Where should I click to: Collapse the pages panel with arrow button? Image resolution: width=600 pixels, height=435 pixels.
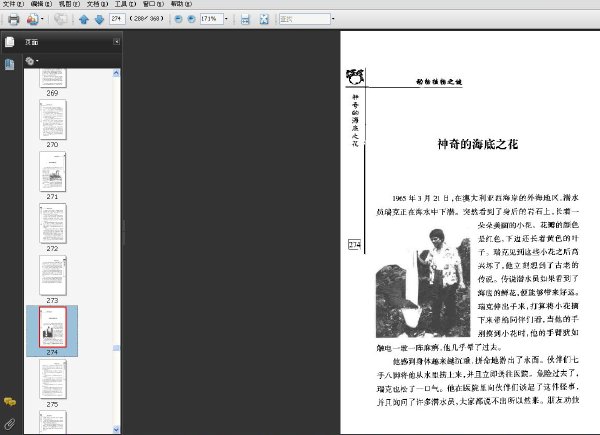(116, 42)
